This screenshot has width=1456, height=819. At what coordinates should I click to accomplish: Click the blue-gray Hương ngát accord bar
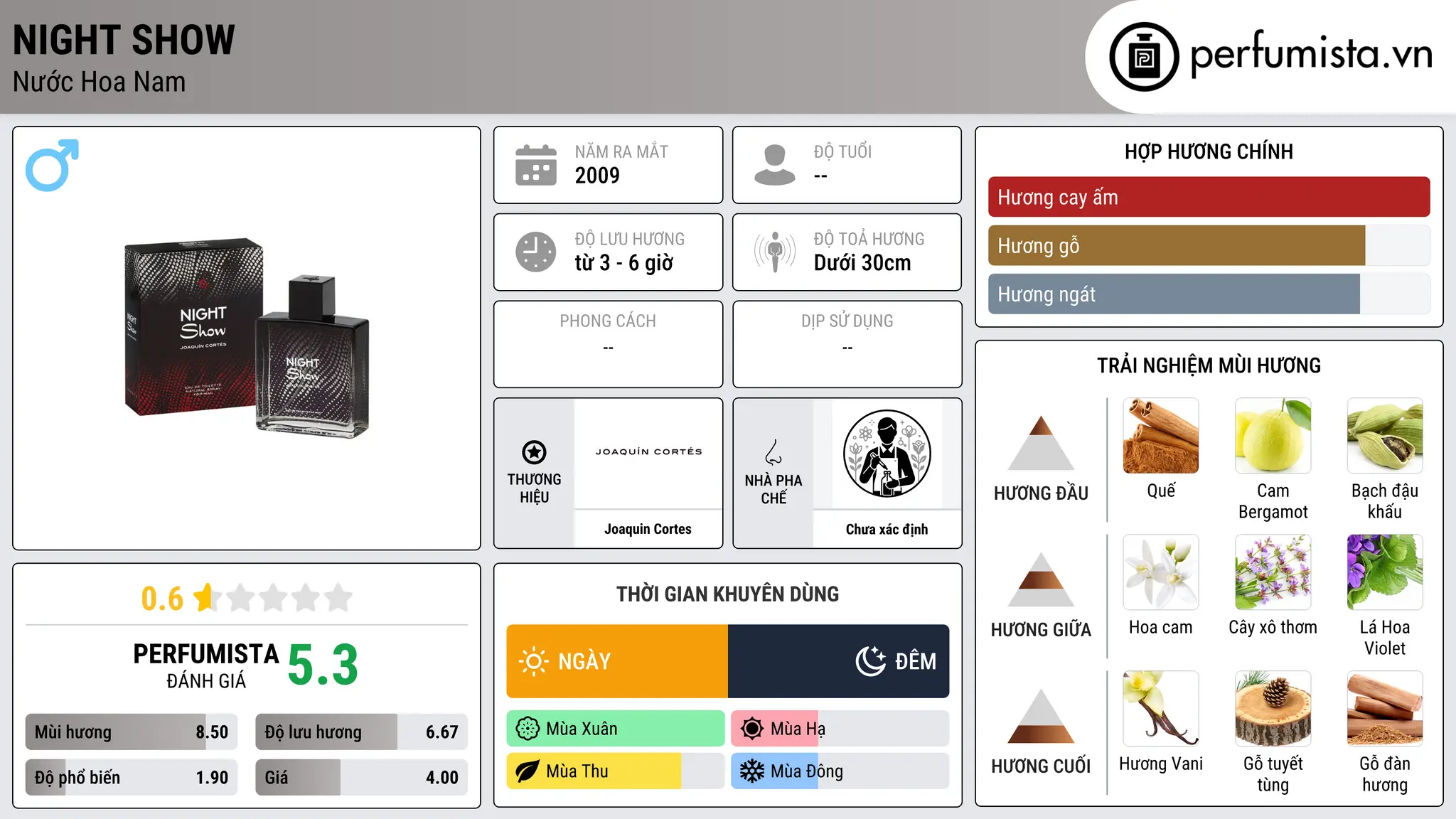tap(1209, 294)
